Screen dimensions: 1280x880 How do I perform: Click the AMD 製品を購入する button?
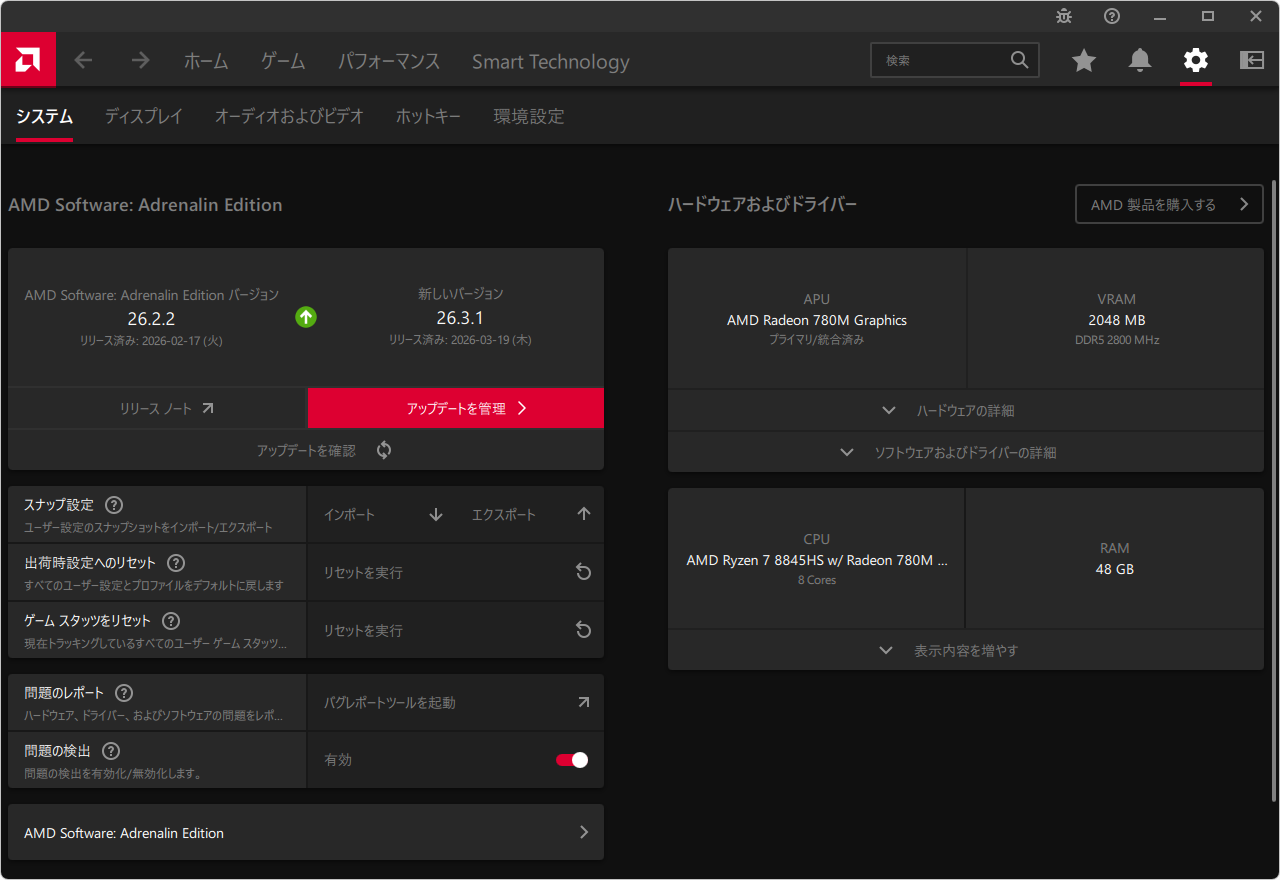pyautogui.click(x=1169, y=205)
